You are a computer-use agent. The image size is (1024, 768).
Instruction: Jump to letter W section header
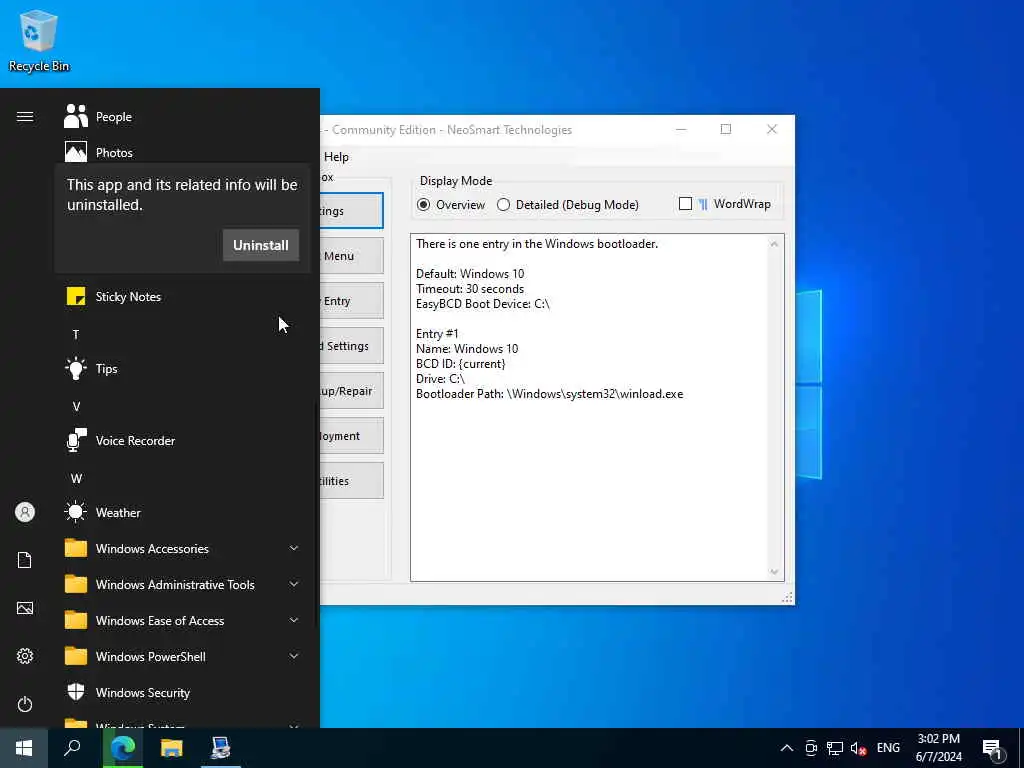coord(76,478)
